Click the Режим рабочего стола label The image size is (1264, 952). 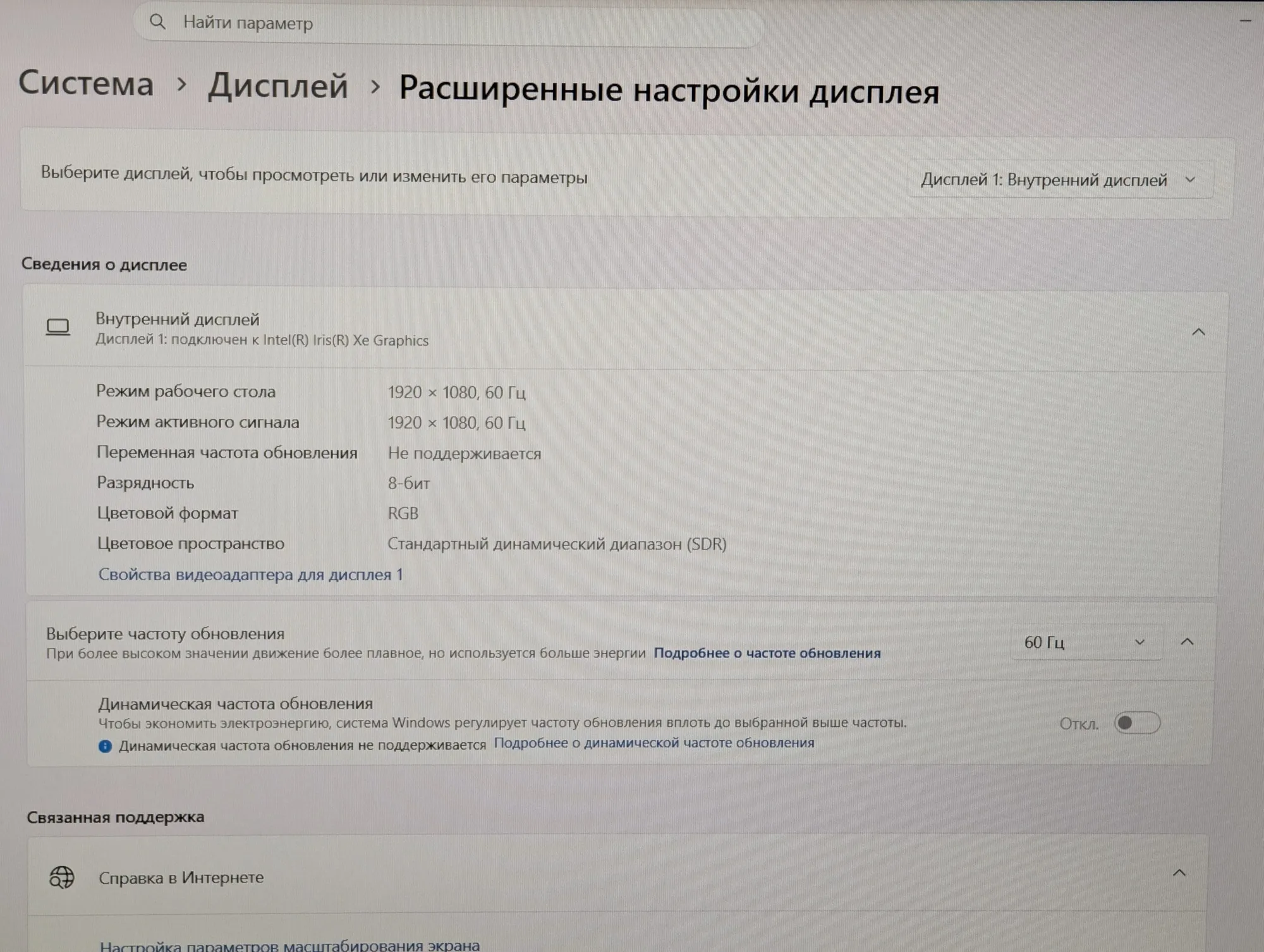click(x=186, y=391)
